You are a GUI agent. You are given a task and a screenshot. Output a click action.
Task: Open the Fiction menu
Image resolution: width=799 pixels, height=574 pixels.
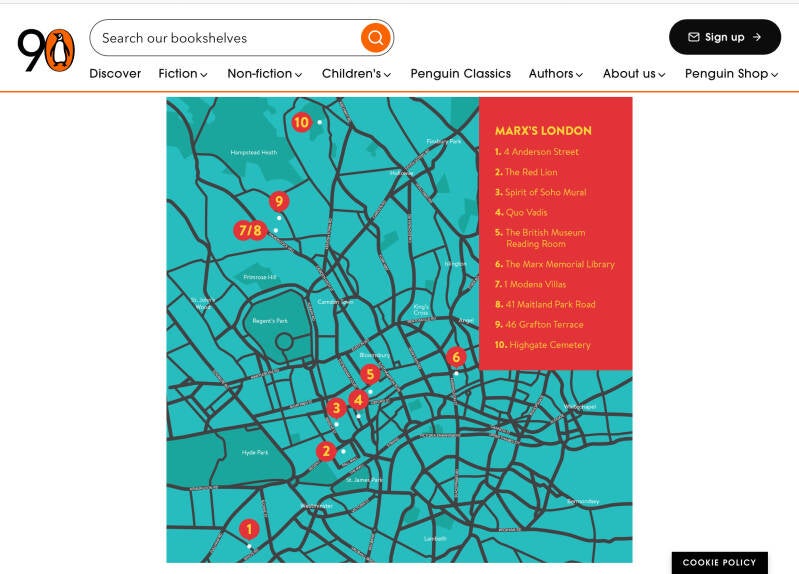tap(183, 73)
